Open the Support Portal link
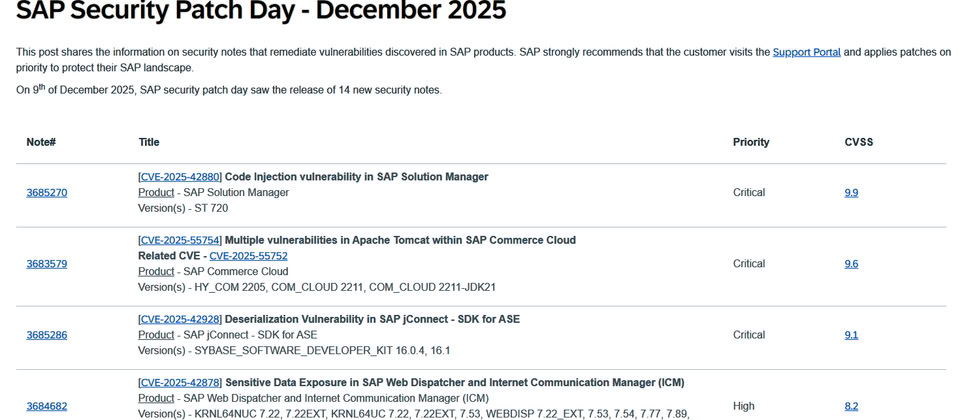 [x=806, y=52]
